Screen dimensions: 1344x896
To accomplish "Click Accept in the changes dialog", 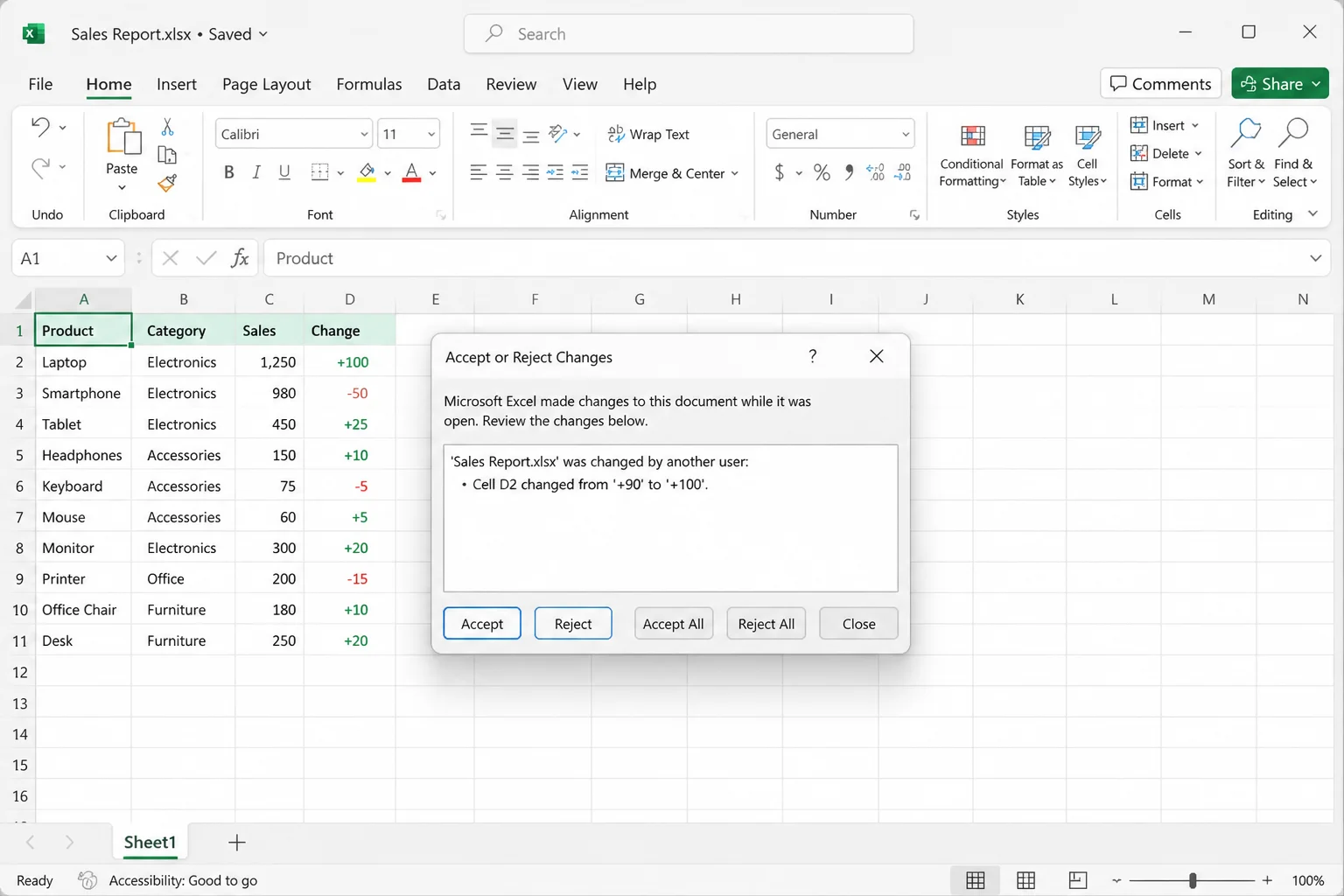I will [482, 624].
